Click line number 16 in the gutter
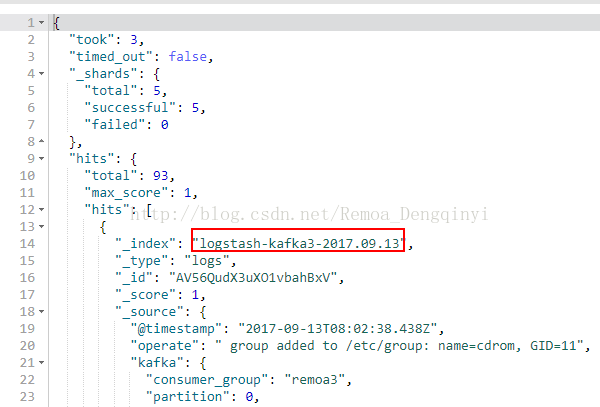The width and height of the screenshot is (600, 407). (27, 277)
